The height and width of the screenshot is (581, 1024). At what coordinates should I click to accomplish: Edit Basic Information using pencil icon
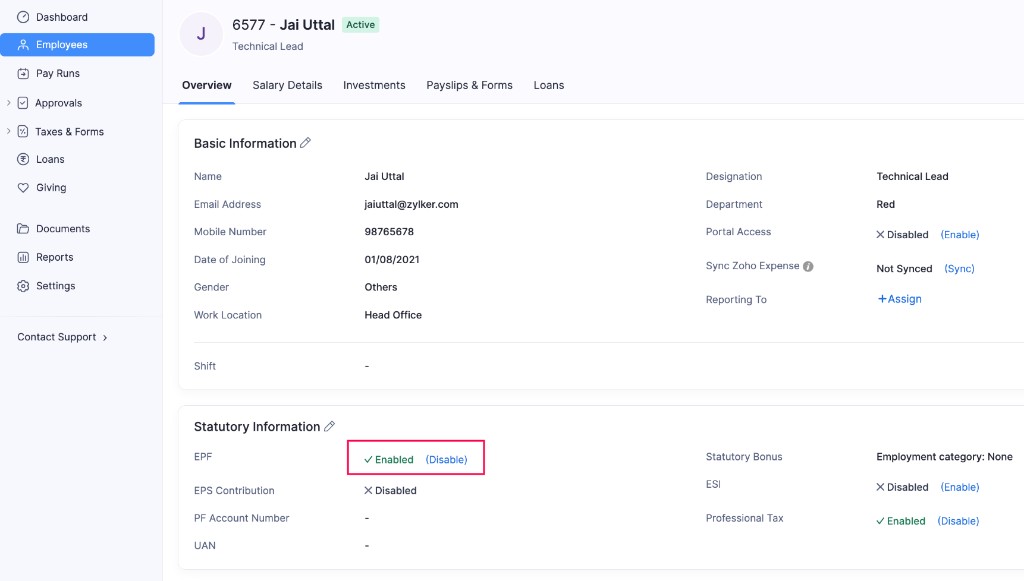[305, 143]
